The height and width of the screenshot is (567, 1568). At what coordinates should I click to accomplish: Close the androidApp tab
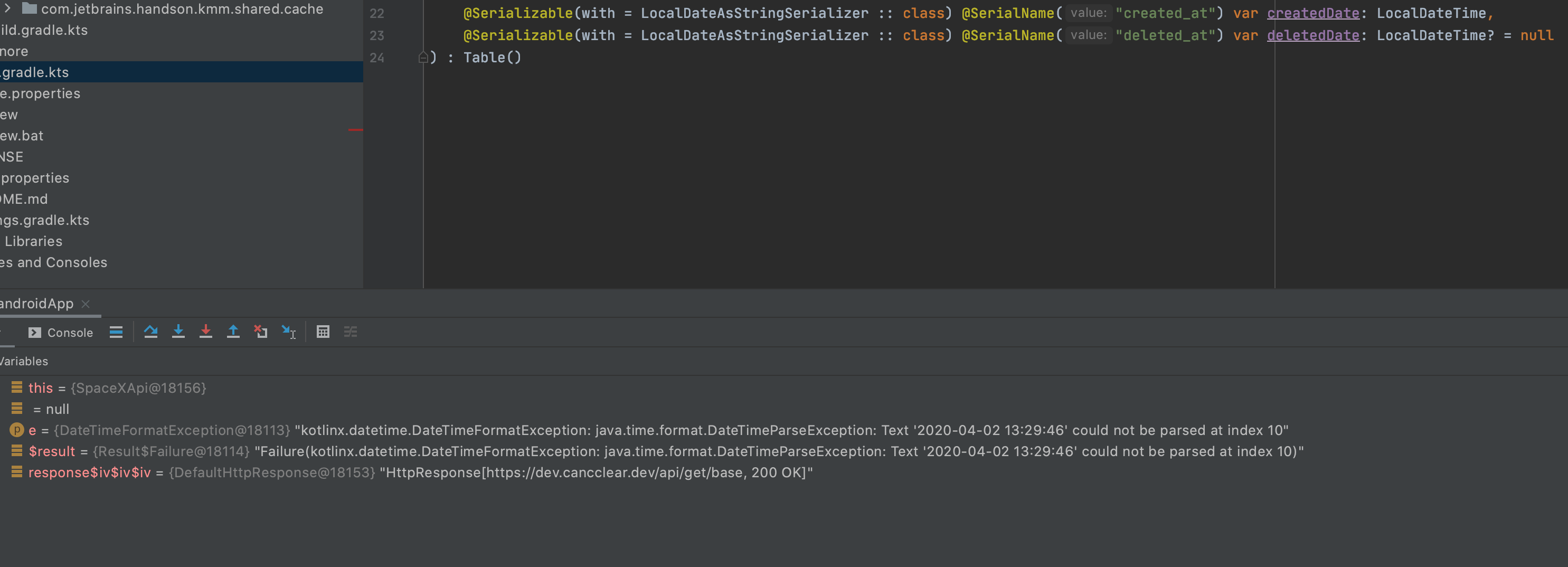click(x=85, y=304)
